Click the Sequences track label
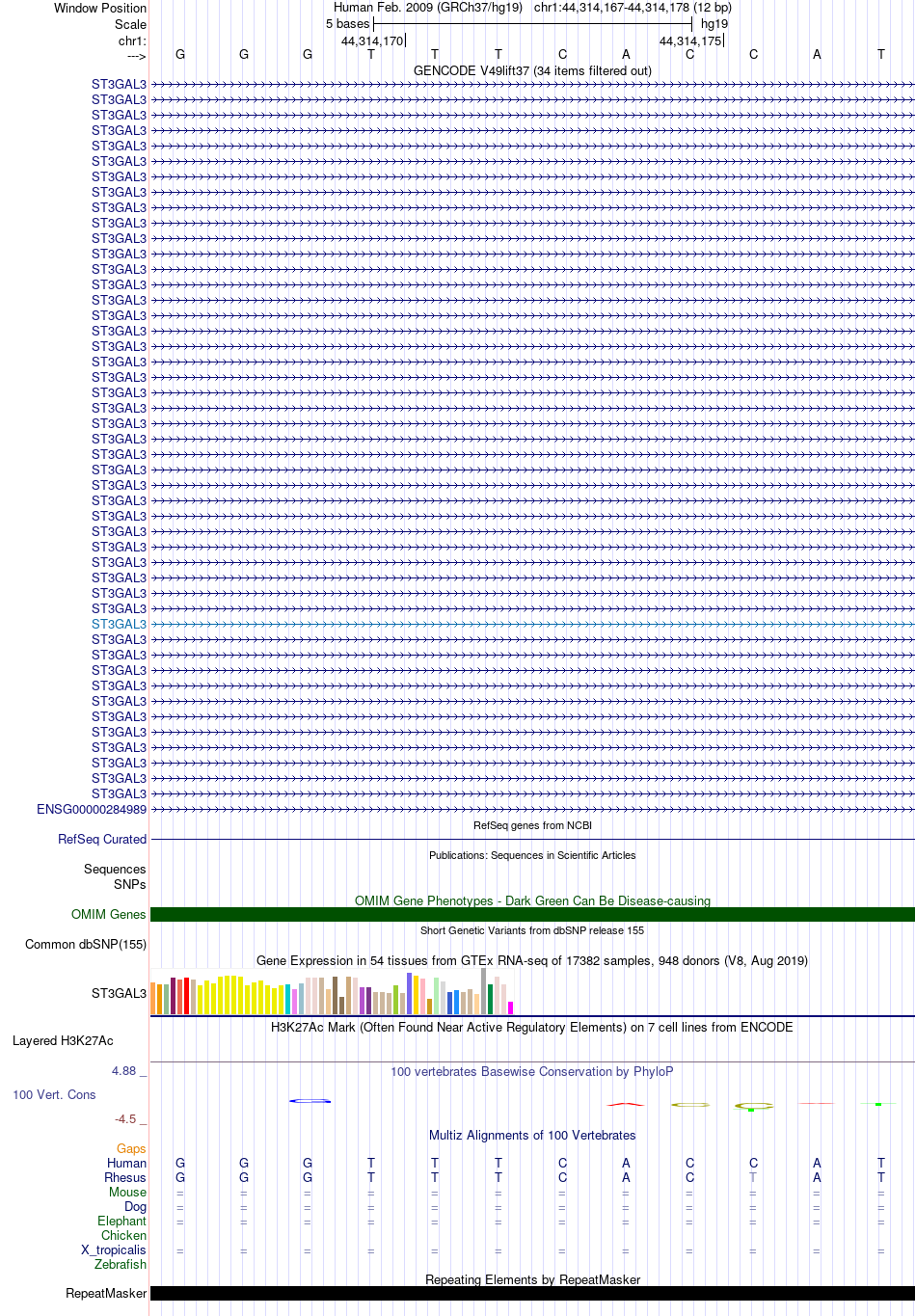Image resolution: width=916 pixels, height=1316 pixels. pyautogui.click(x=115, y=869)
